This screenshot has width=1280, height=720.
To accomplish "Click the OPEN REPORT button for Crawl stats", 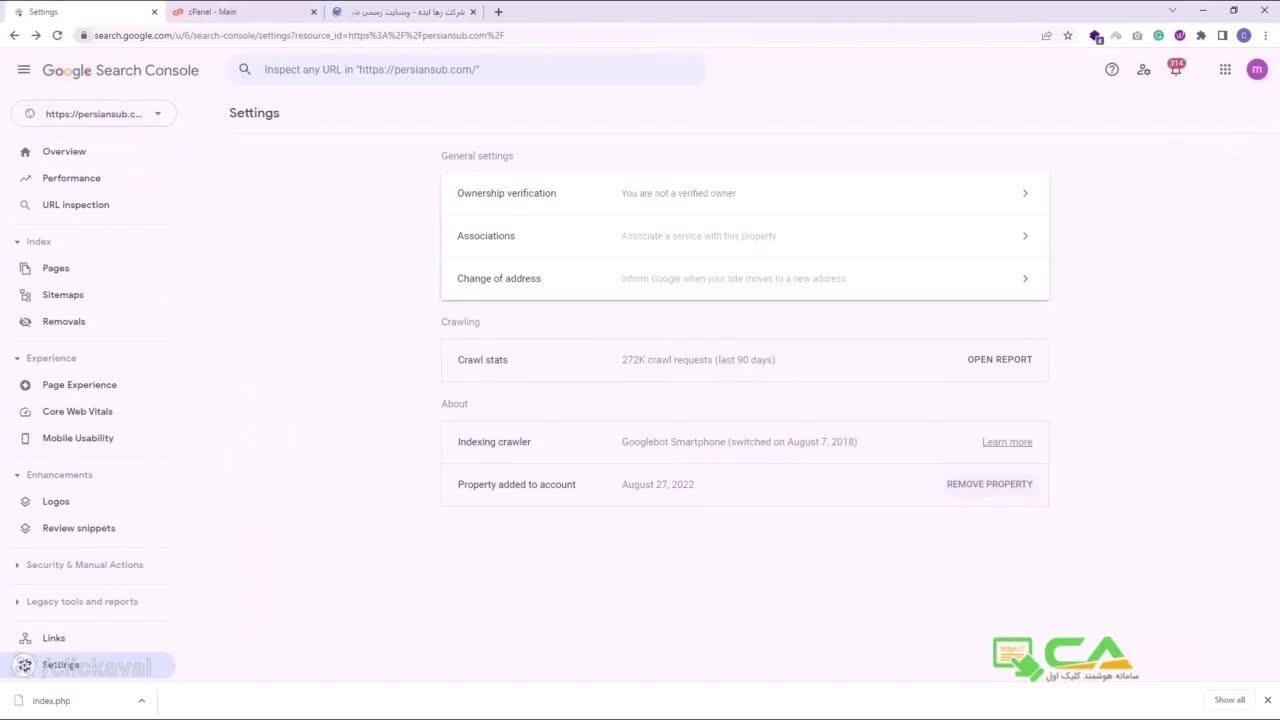I will [999, 360].
